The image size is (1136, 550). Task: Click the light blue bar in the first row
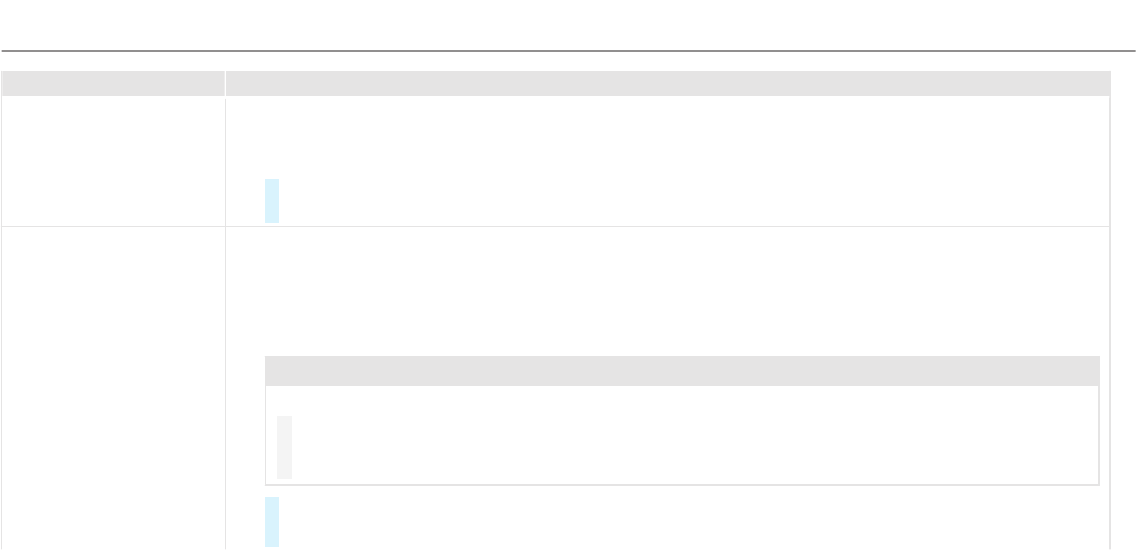[272, 201]
